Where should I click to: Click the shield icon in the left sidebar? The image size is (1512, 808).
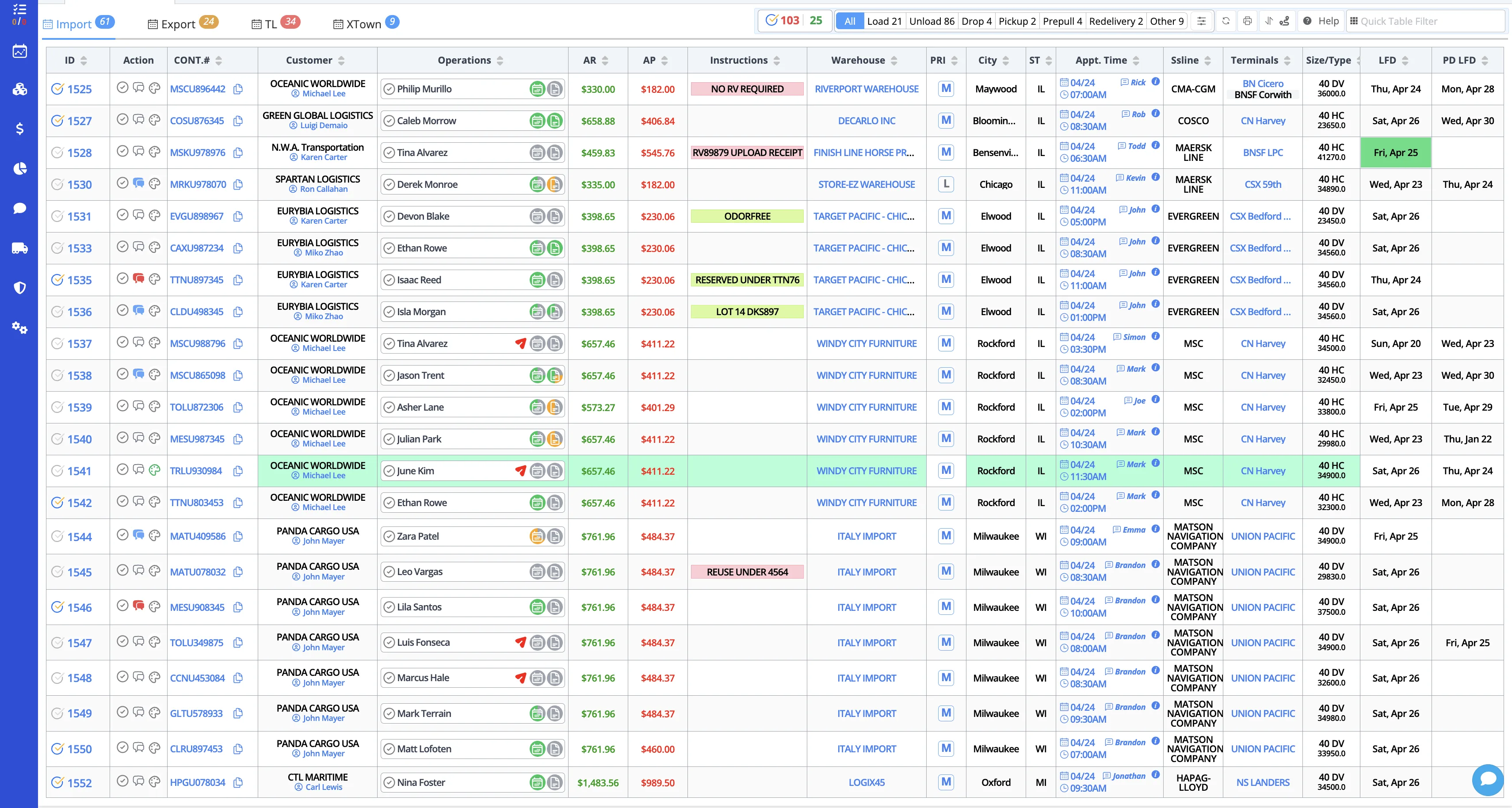click(19, 287)
